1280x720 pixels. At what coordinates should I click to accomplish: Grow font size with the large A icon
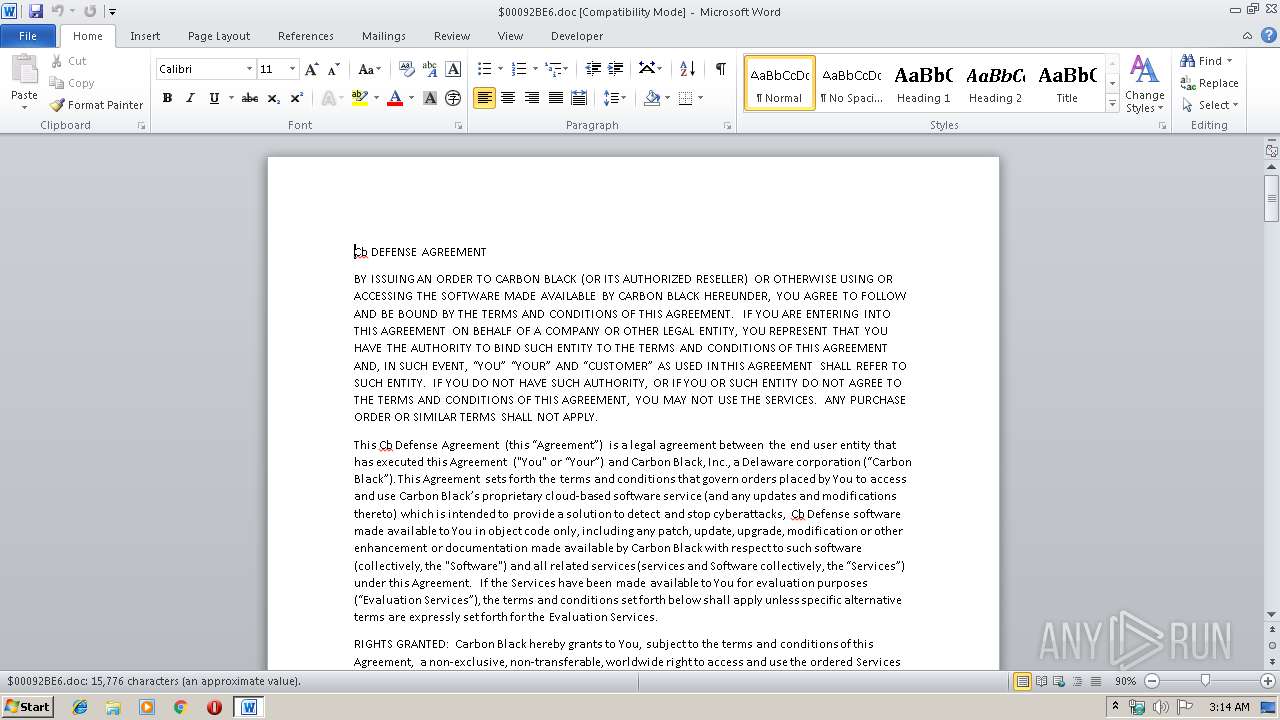pos(312,69)
